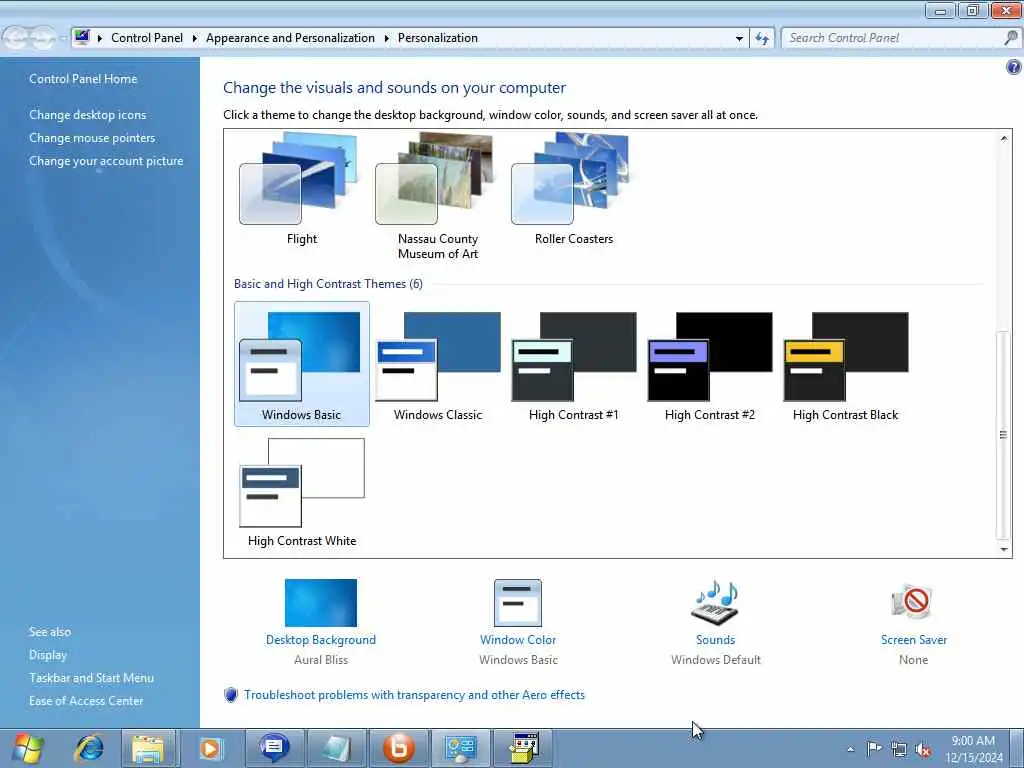
Task: Open Window Color settings icon
Action: 518,603
